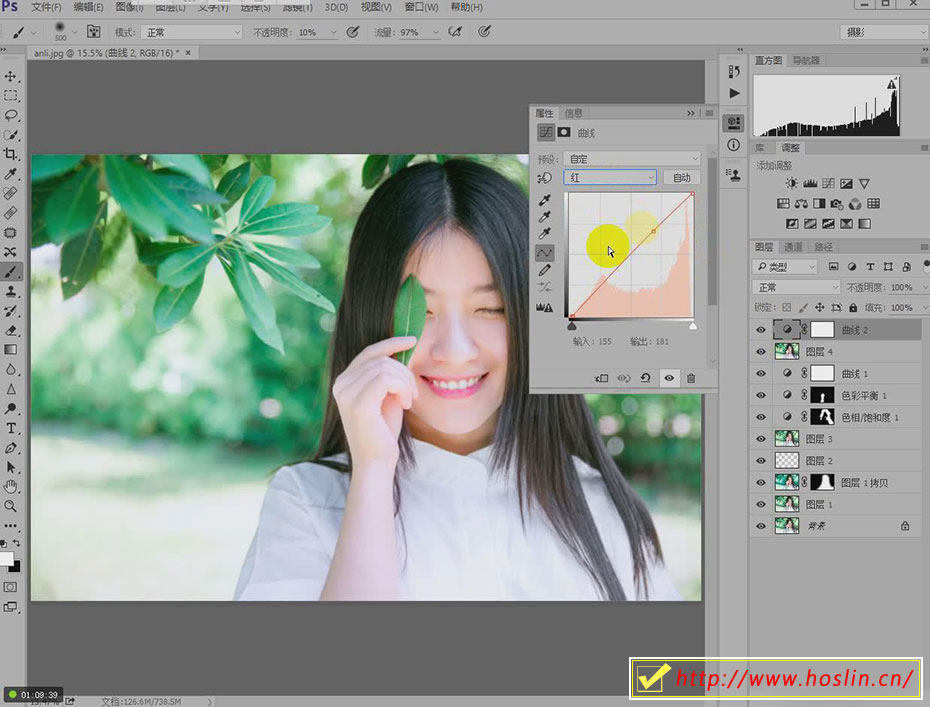Open the flow 97% dropdown arrow
930x707 pixels.
[436, 32]
